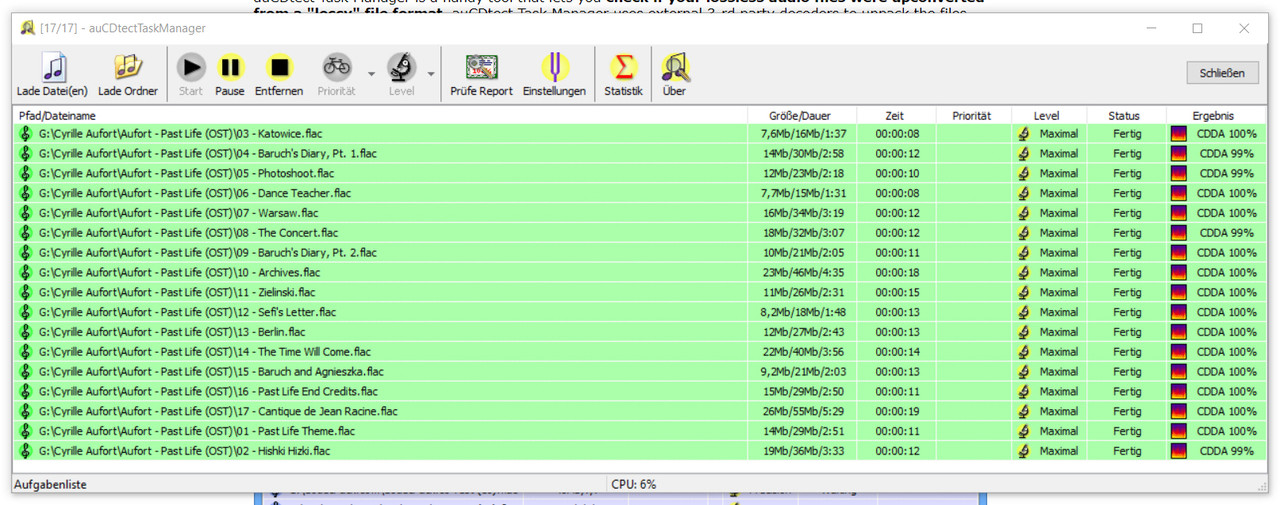Click the Entfernen stop icon

(279, 68)
